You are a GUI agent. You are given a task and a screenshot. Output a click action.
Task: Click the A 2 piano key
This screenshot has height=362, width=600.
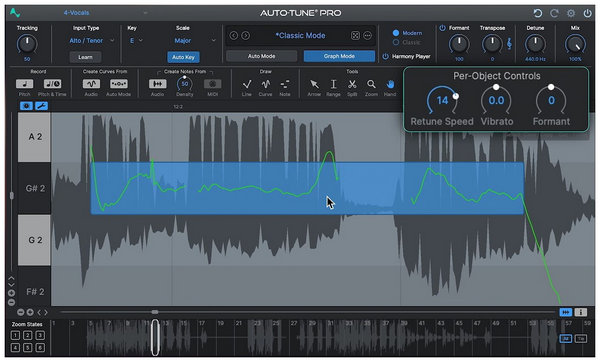34,137
